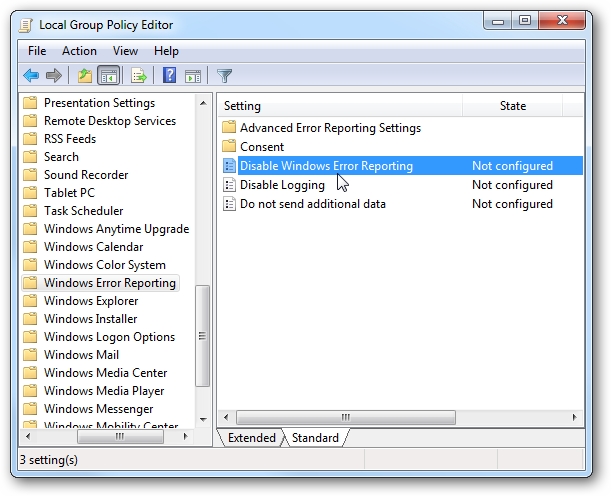Click Not configured state of Disable Logging
This screenshot has height=496, width=611.
(512, 185)
